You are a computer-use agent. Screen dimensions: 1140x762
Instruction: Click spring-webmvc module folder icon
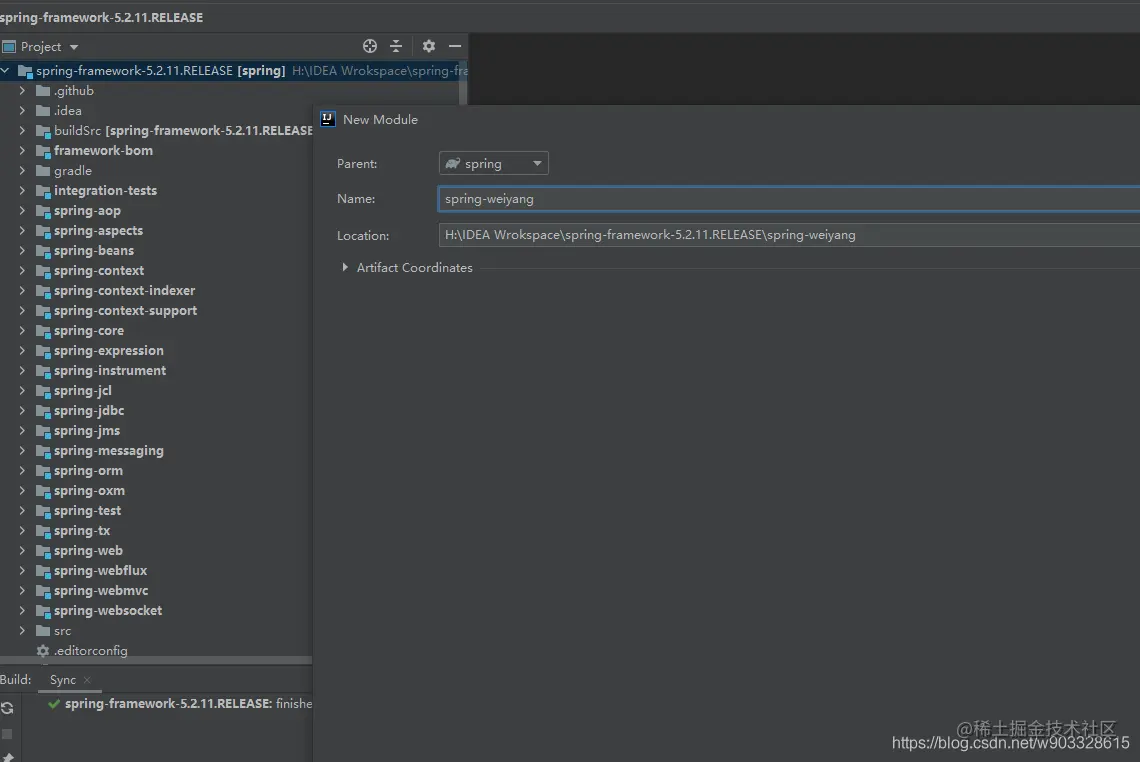click(x=43, y=591)
